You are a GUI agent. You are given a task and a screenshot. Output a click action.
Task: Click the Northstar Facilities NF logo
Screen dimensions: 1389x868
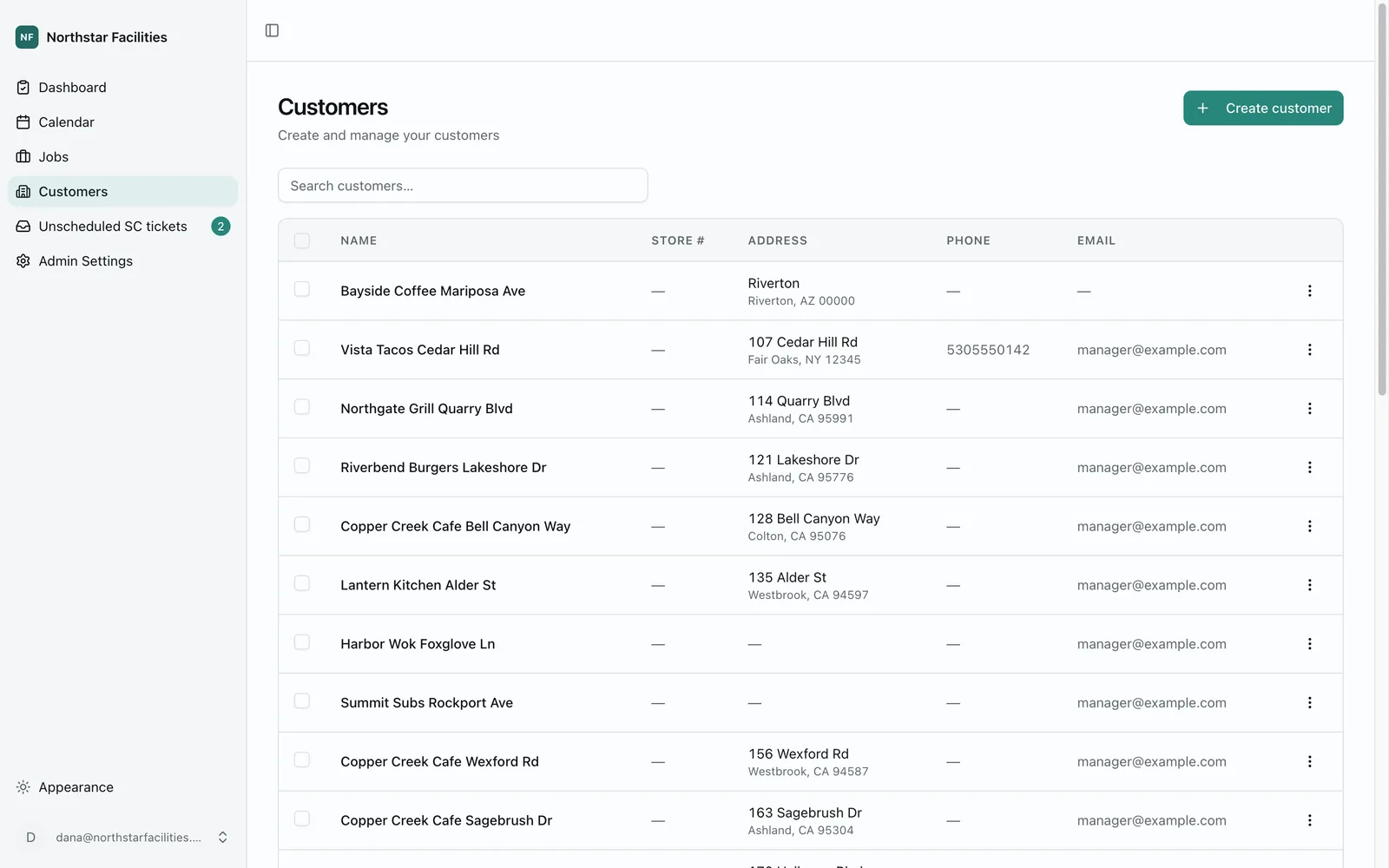coord(27,37)
